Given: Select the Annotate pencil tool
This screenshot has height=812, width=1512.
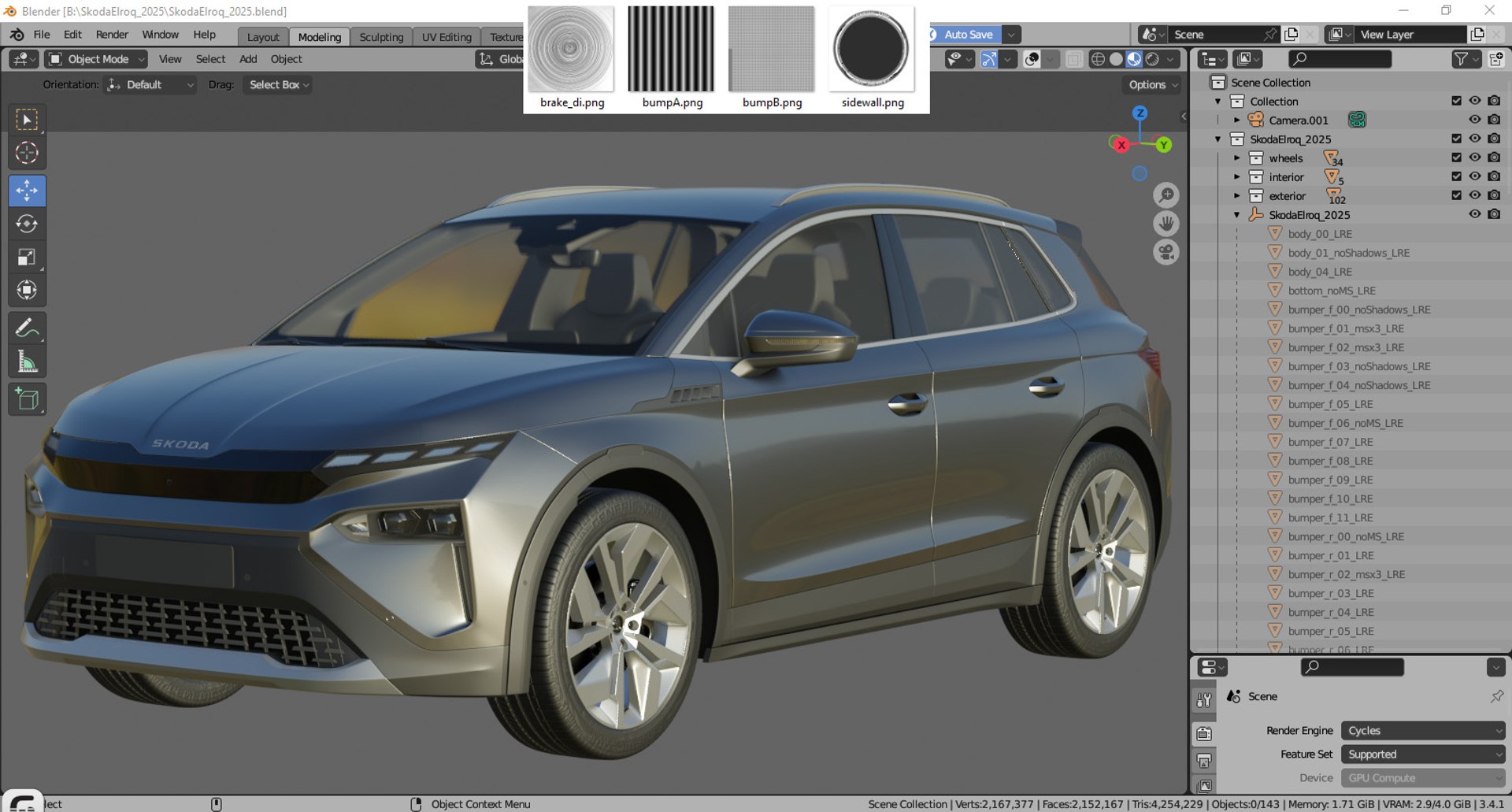Looking at the screenshot, I should [x=27, y=328].
